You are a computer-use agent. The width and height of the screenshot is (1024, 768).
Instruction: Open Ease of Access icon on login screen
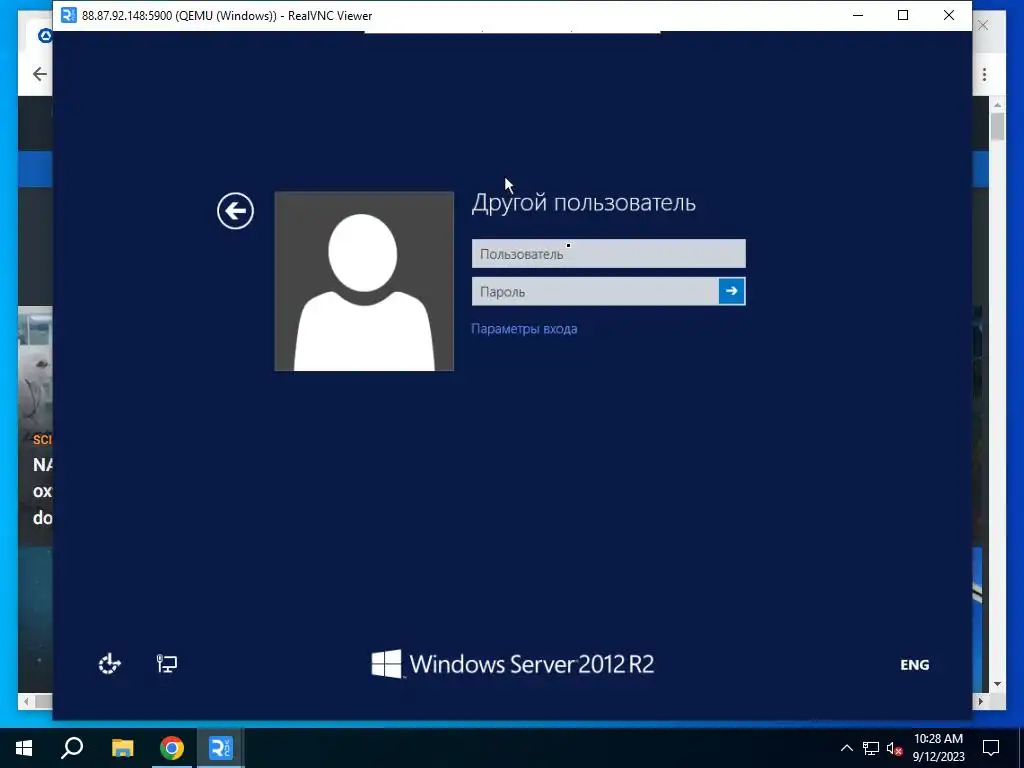(x=109, y=664)
